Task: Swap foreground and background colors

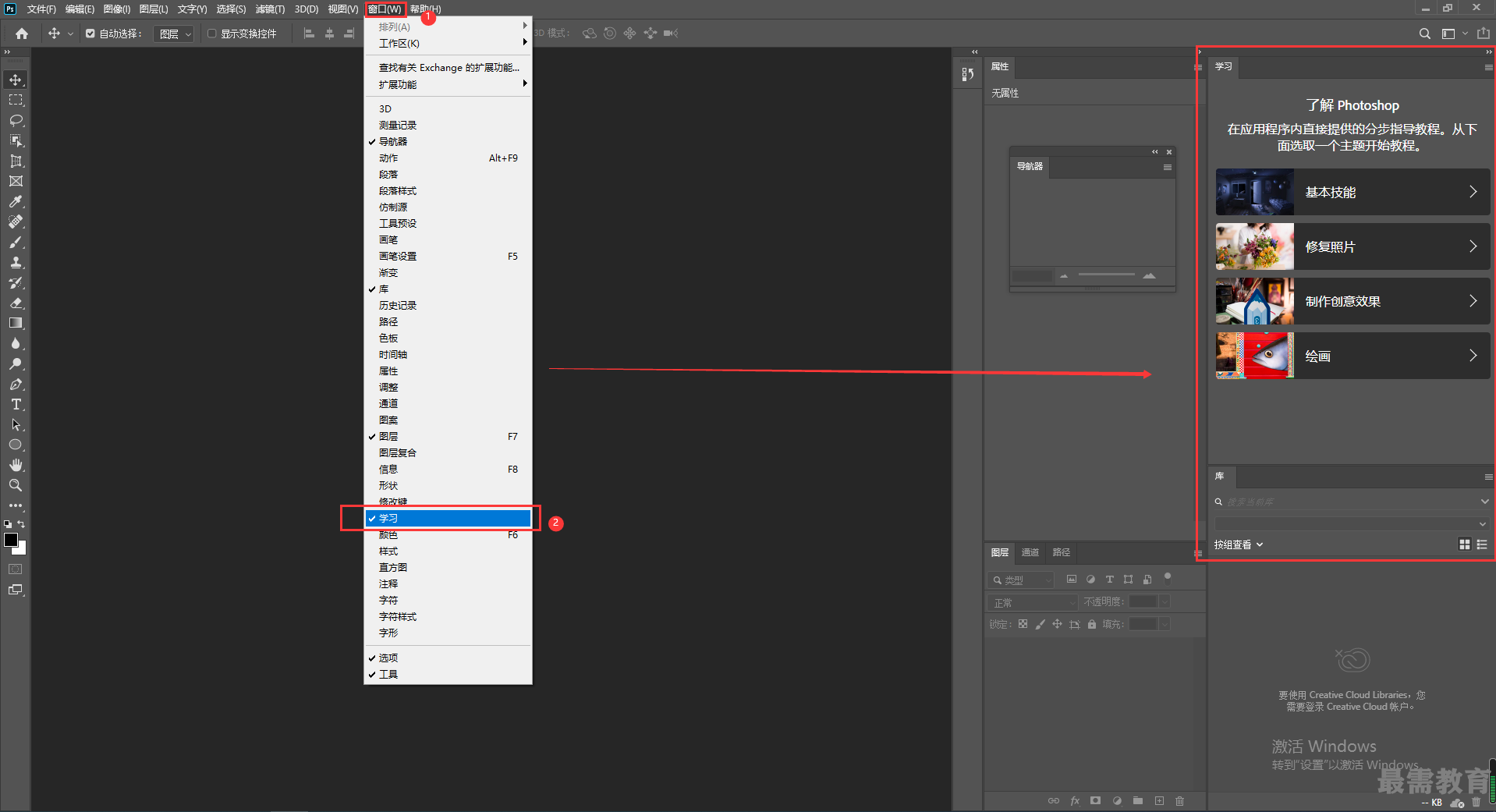Action: coord(21,524)
